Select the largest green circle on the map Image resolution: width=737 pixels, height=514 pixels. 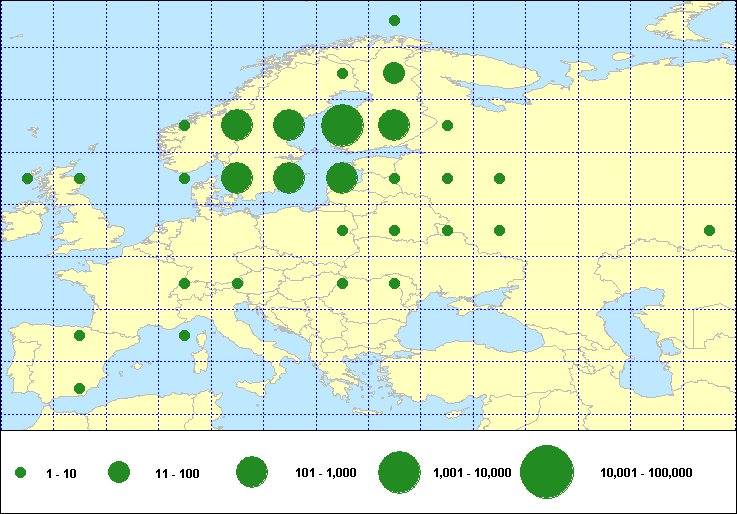341,126
